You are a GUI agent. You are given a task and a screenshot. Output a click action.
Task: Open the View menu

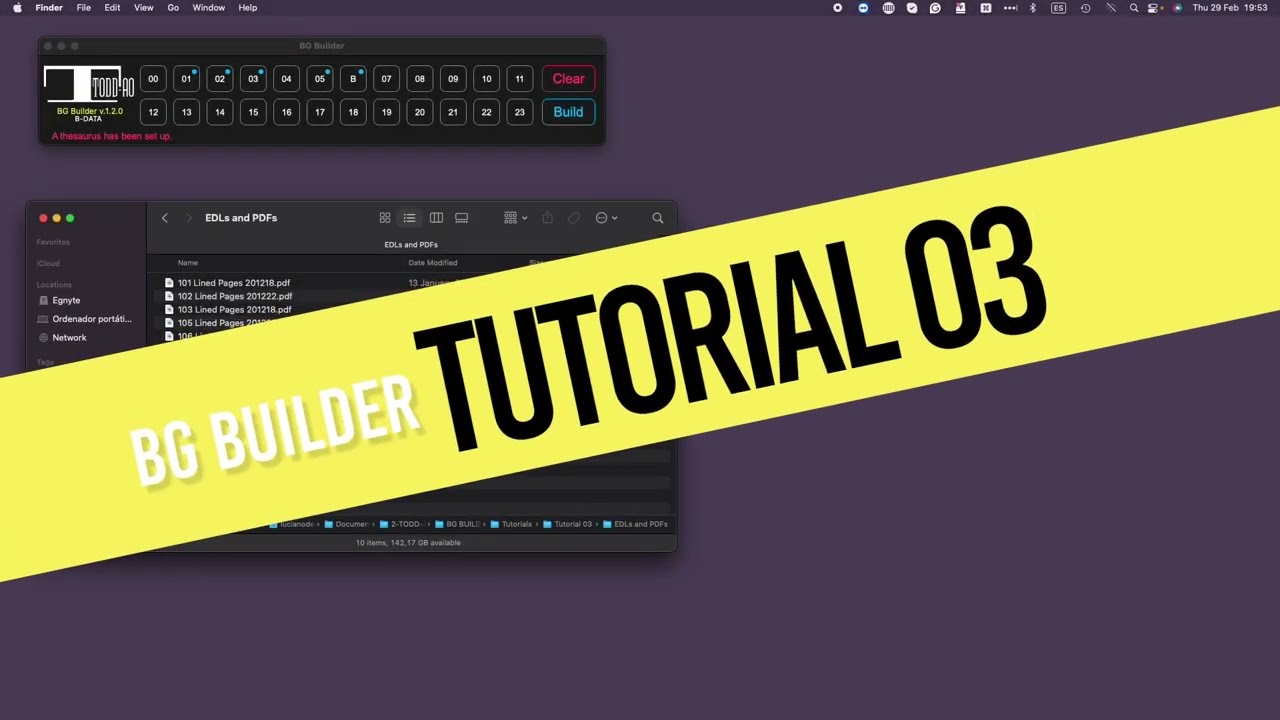[x=143, y=7]
